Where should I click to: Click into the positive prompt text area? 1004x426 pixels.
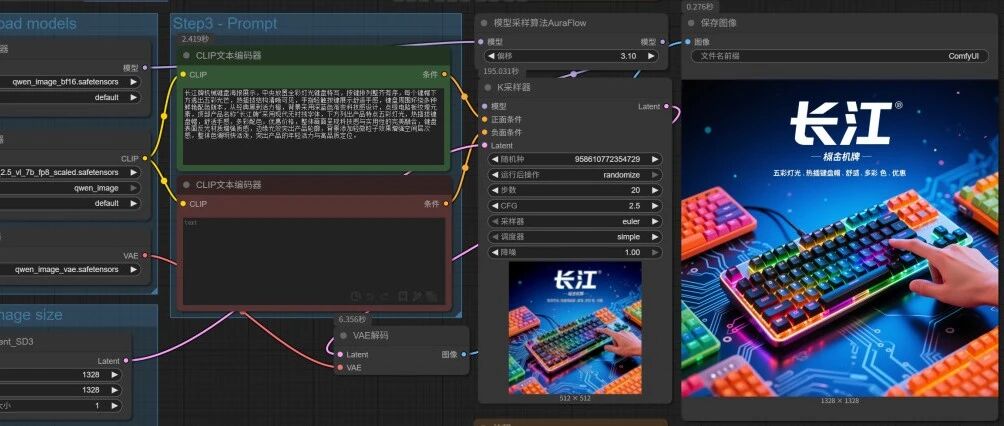pos(314,126)
